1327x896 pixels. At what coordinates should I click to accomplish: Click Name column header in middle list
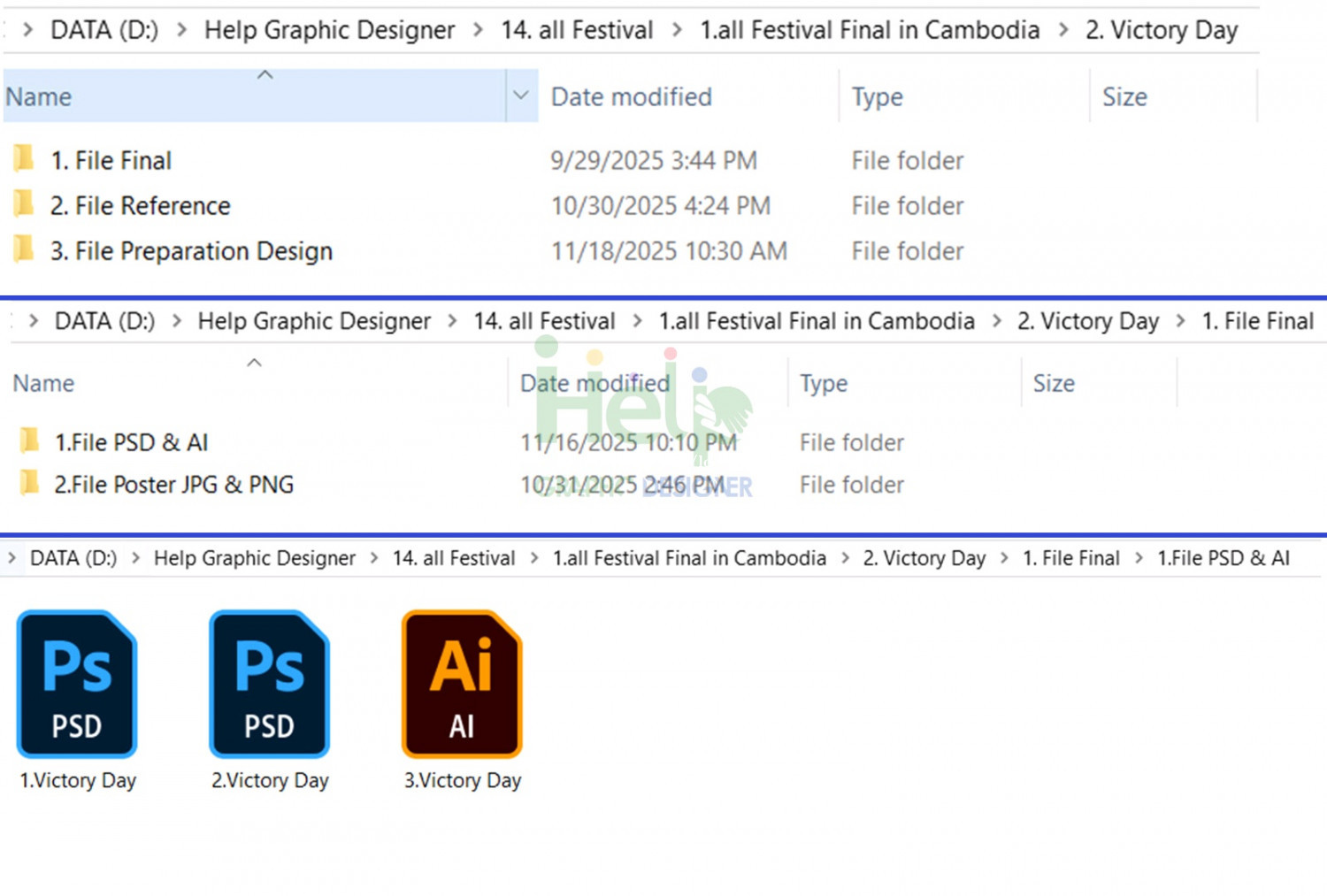tap(43, 383)
